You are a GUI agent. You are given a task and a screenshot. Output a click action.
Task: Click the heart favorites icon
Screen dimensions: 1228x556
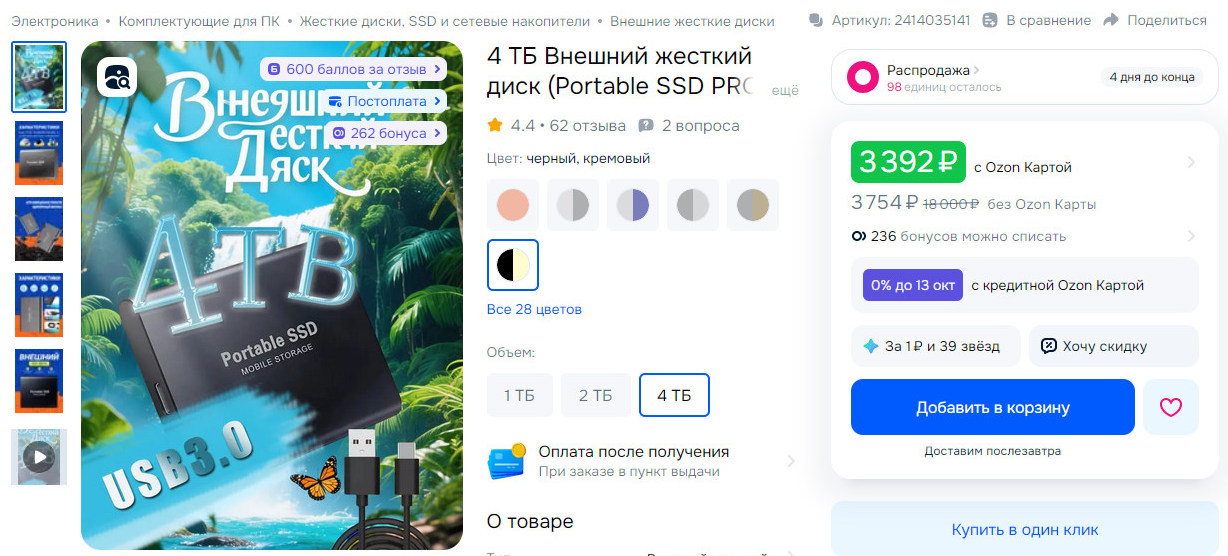[x=1170, y=407]
